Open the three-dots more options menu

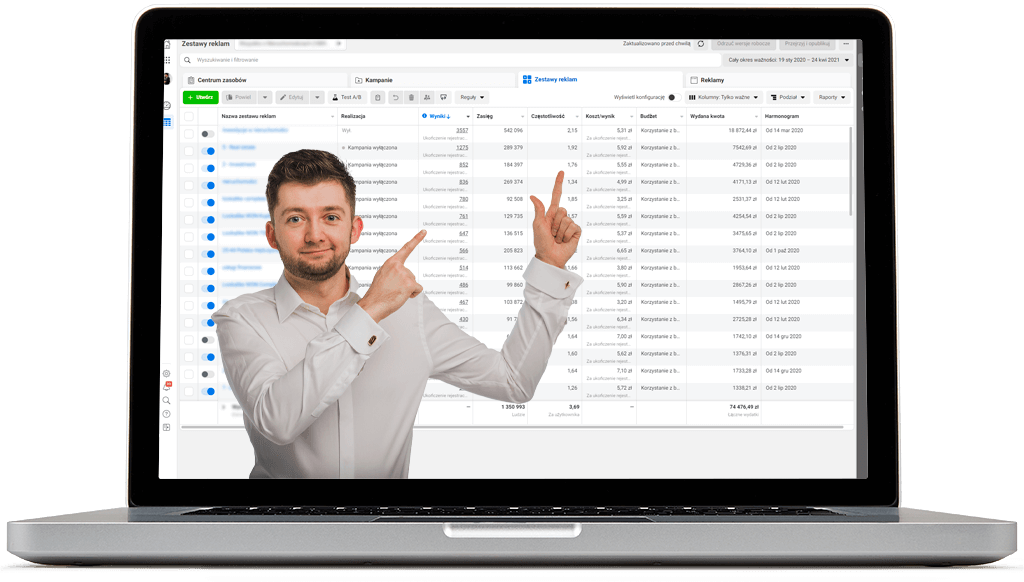(x=846, y=44)
